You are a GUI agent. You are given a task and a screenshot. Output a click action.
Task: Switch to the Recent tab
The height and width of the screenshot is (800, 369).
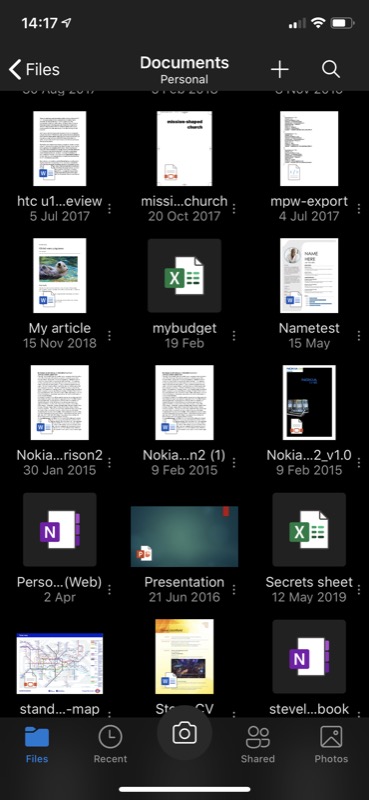(110, 744)
